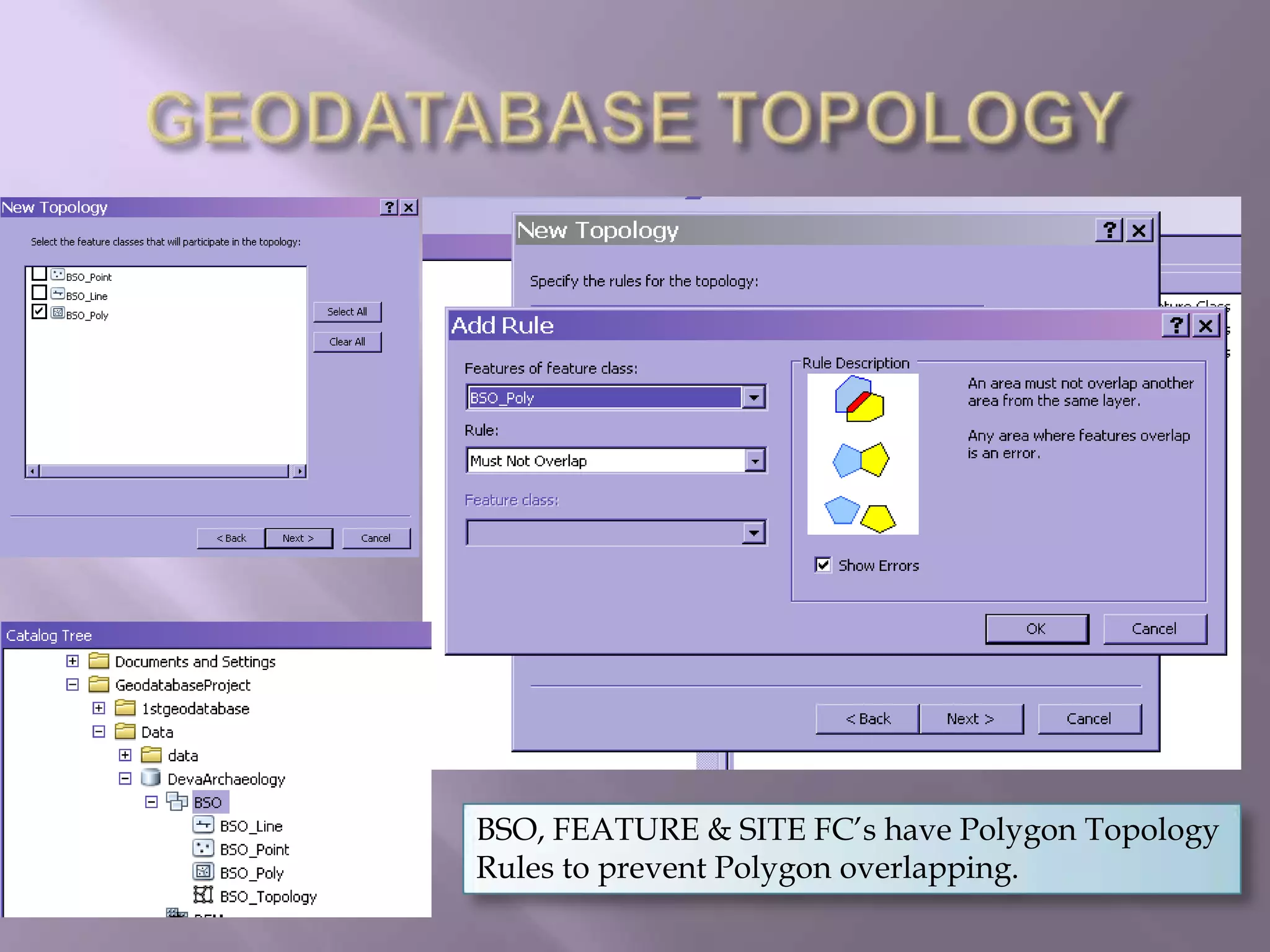Click Cancel in Add Rule dialog

coord(1154,628)
